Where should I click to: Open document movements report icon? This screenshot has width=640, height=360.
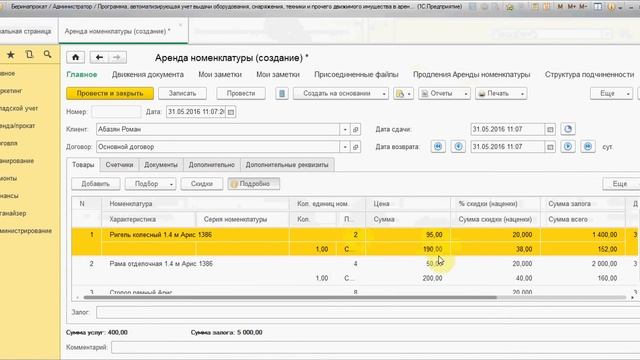[x=282, y=93]
